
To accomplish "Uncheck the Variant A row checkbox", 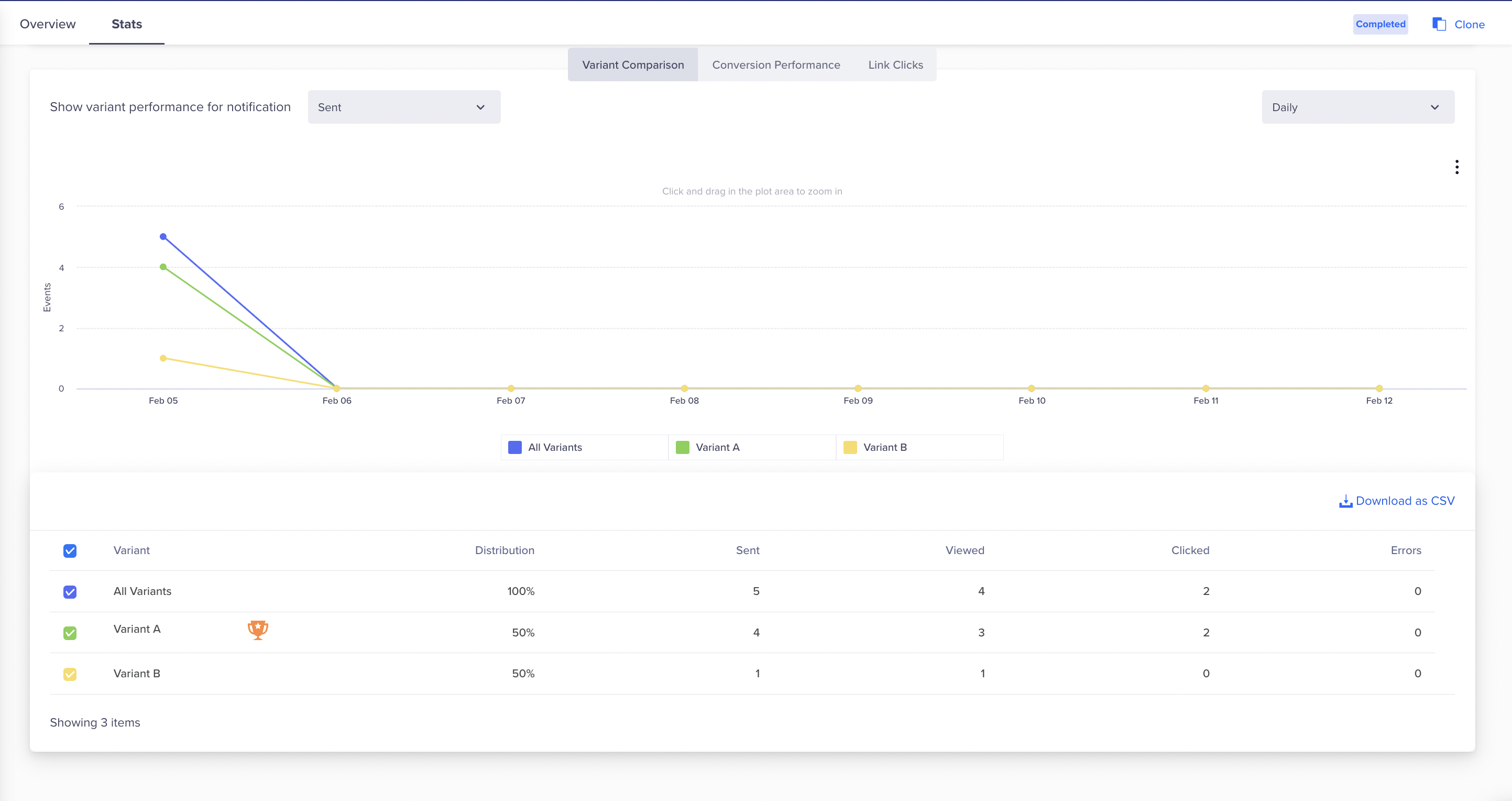I will pyautogui.click(x=70, y=633).
